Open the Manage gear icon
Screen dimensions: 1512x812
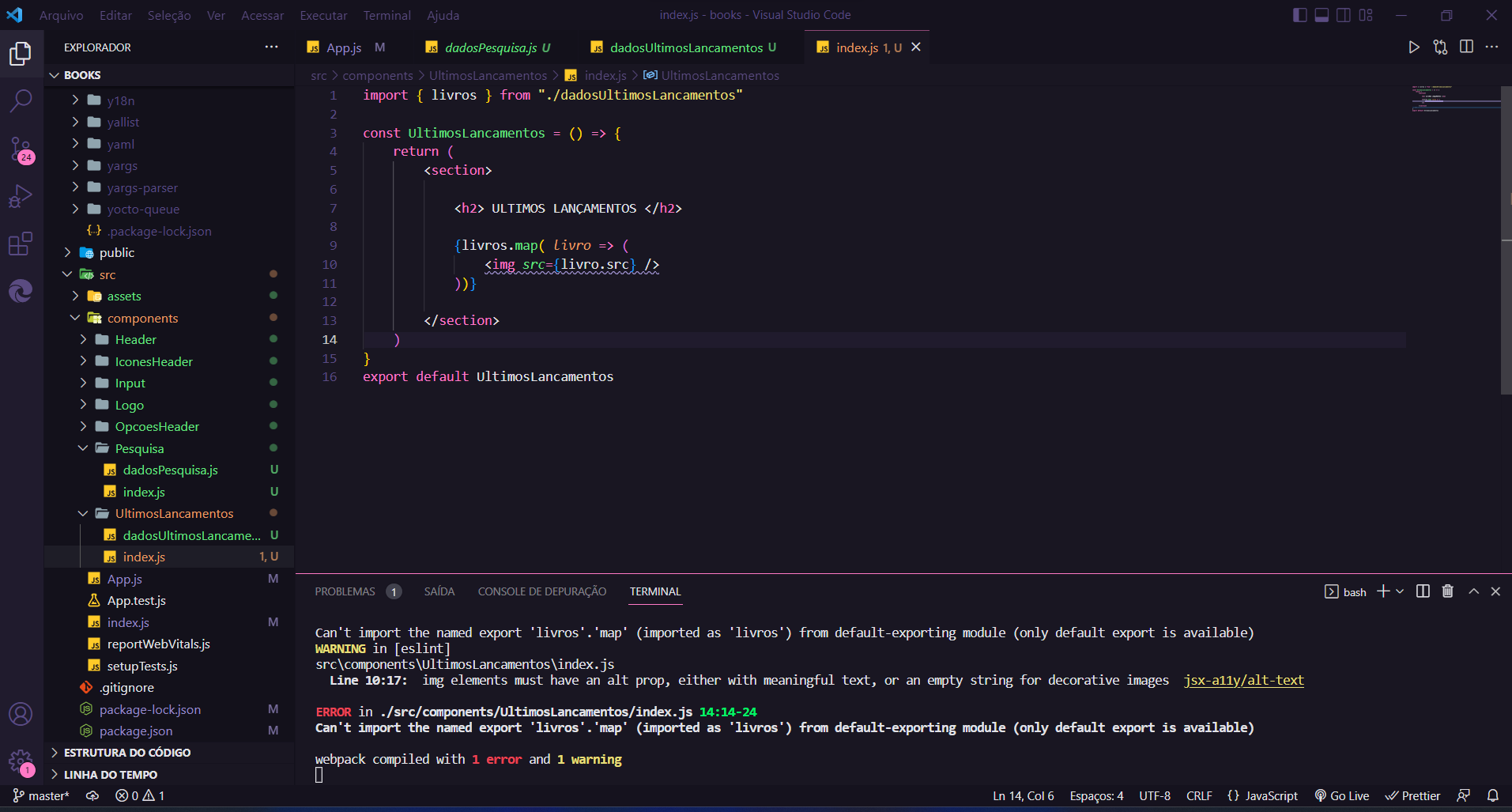point(21,761)
